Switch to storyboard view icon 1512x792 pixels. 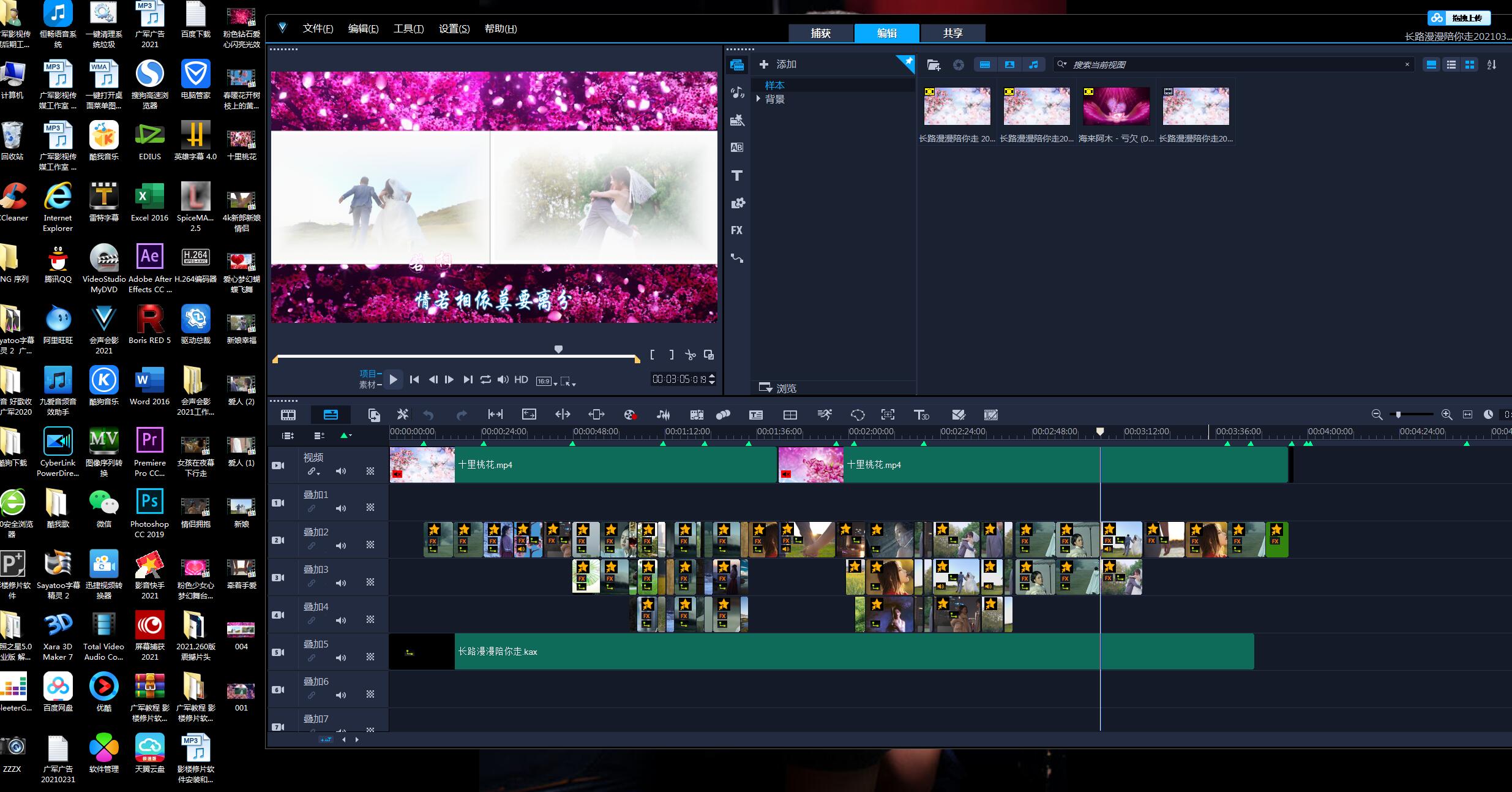pos(288,415)
